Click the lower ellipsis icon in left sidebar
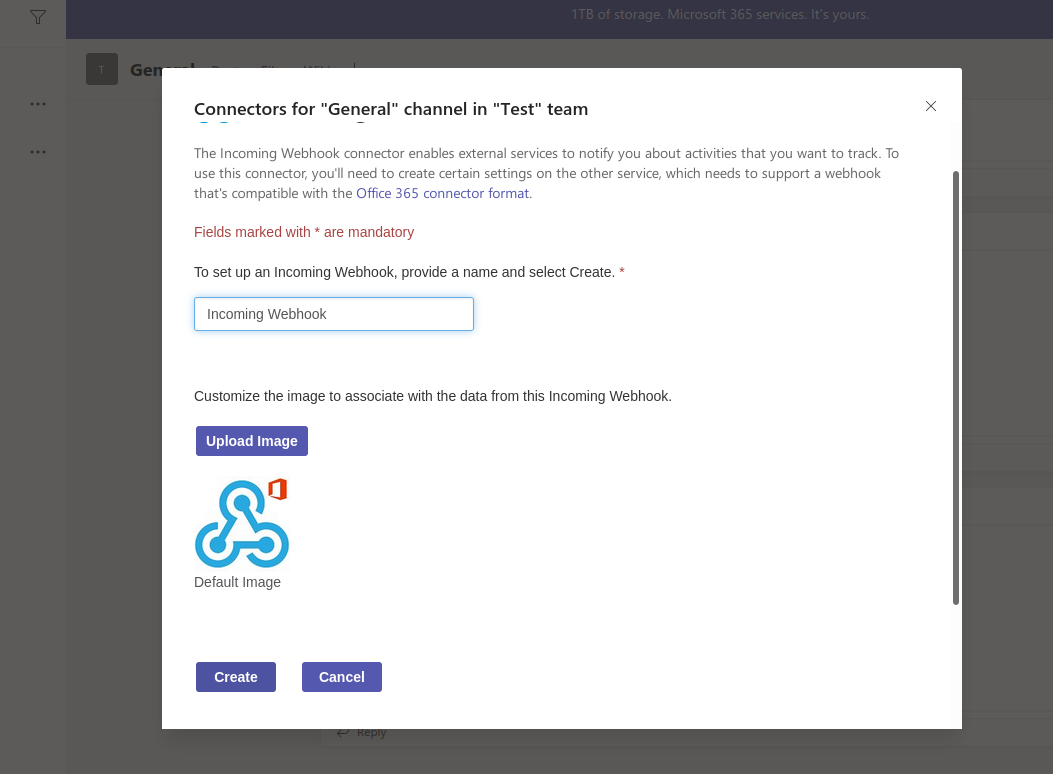Image resolution: width=1053 pixels, height=774 pixels. pyautogui.click(x=38, y=152)
